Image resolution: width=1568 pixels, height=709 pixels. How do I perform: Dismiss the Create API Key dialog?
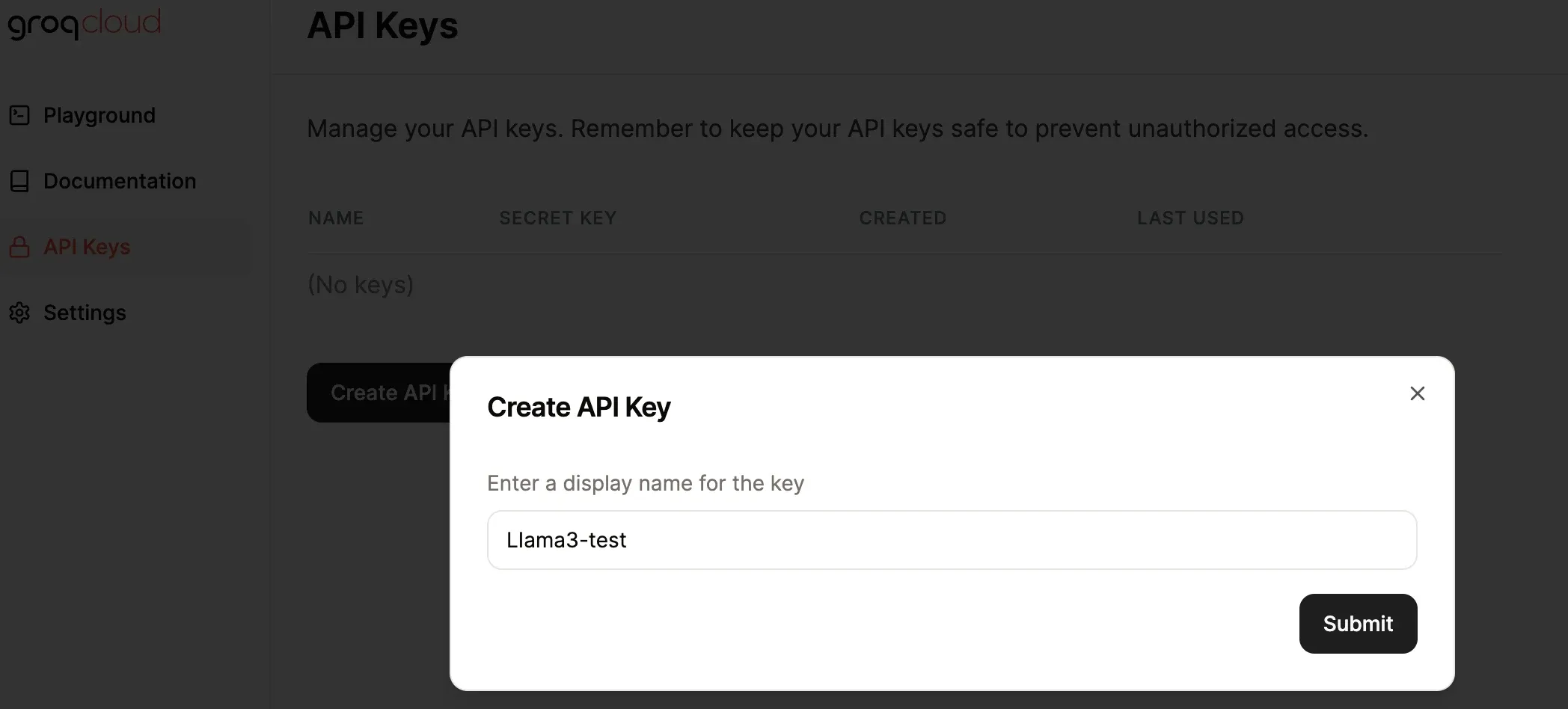tap(1417, 393)
